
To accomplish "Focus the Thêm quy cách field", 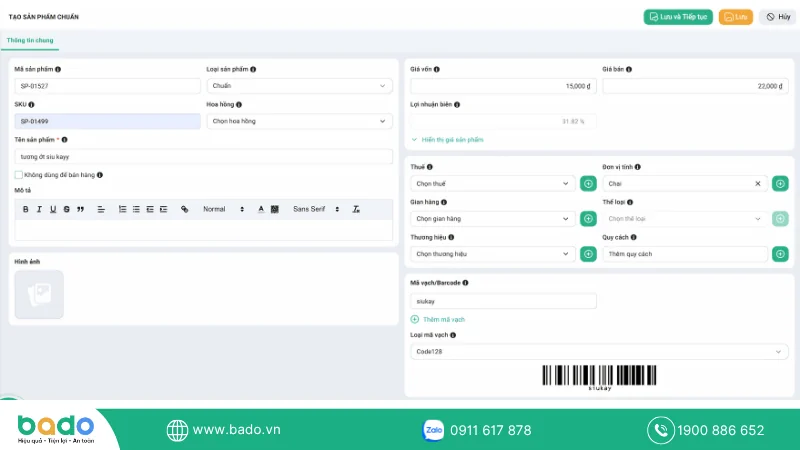I will point(685,254).
